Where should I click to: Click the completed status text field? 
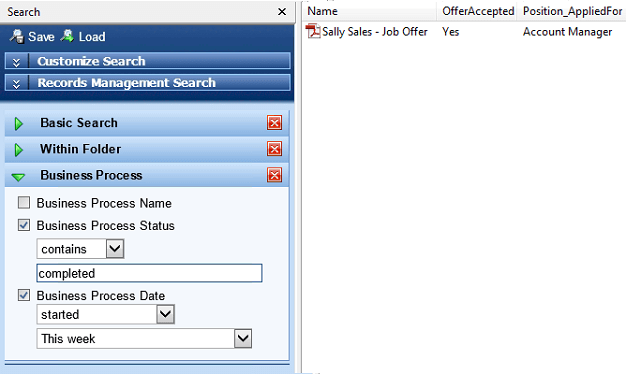149,273
